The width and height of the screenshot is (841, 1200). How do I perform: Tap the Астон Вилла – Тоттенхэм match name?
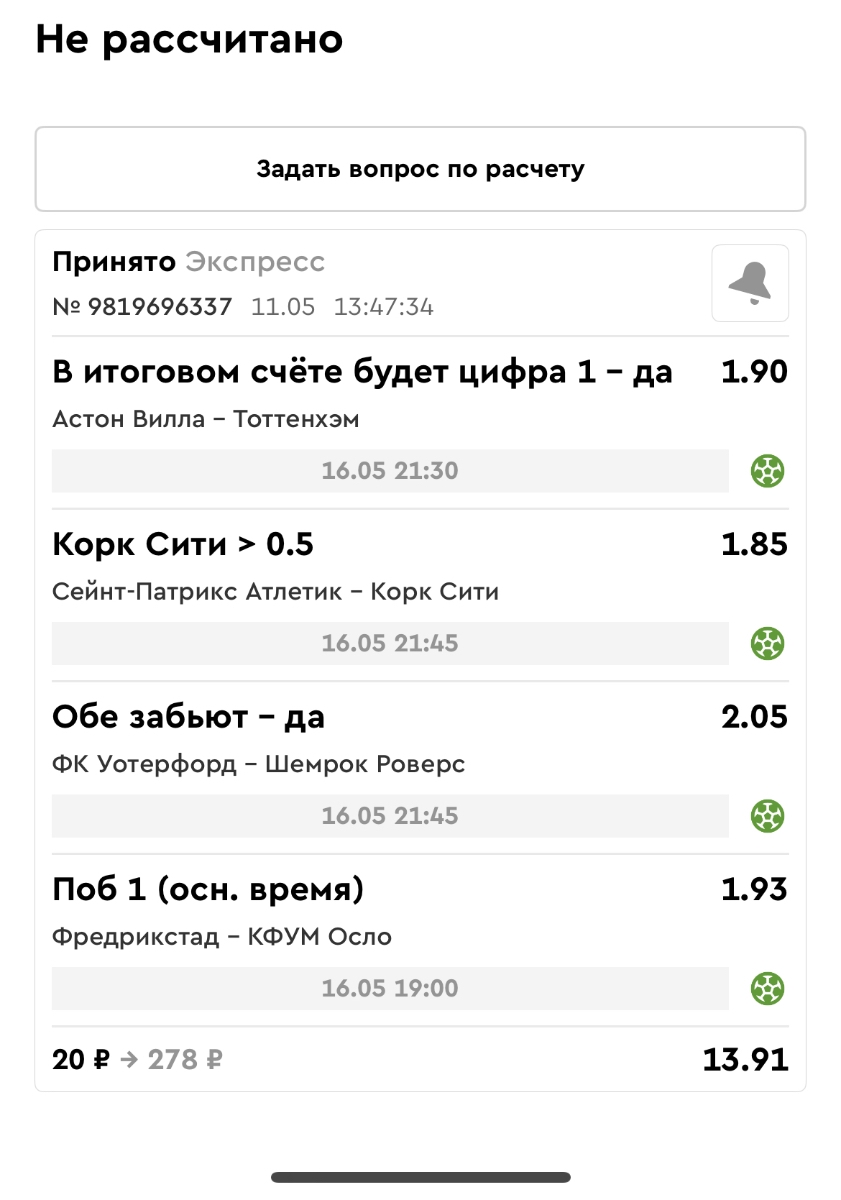205,419
